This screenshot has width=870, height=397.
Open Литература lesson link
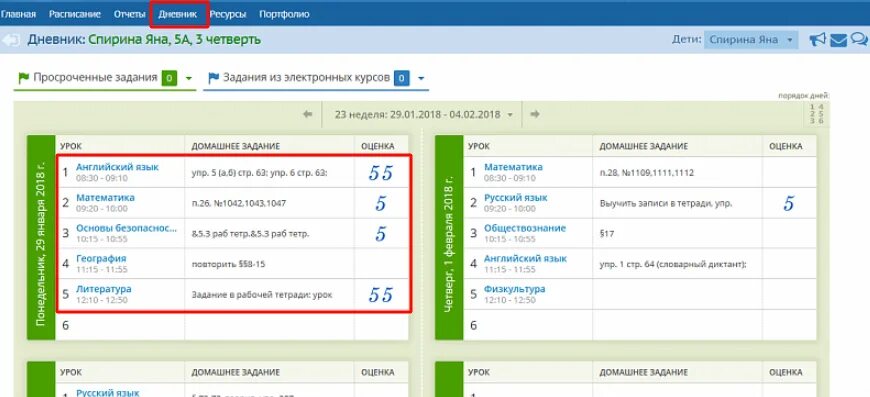[x=104, y=289]
